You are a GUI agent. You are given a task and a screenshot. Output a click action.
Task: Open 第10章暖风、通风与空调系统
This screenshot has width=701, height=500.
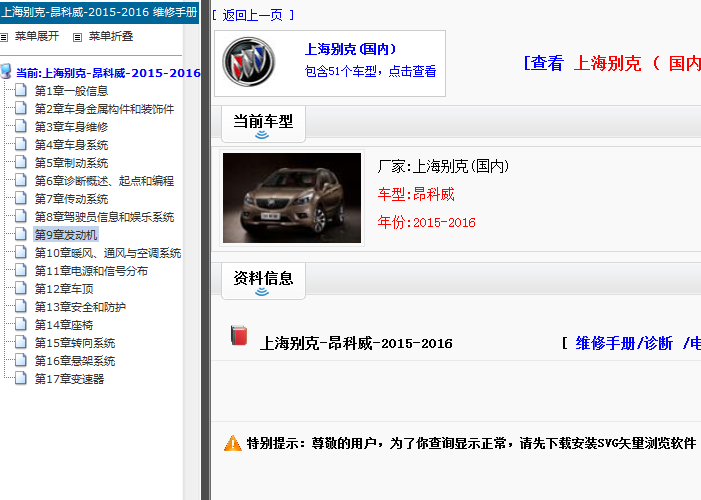coord(108,253)
